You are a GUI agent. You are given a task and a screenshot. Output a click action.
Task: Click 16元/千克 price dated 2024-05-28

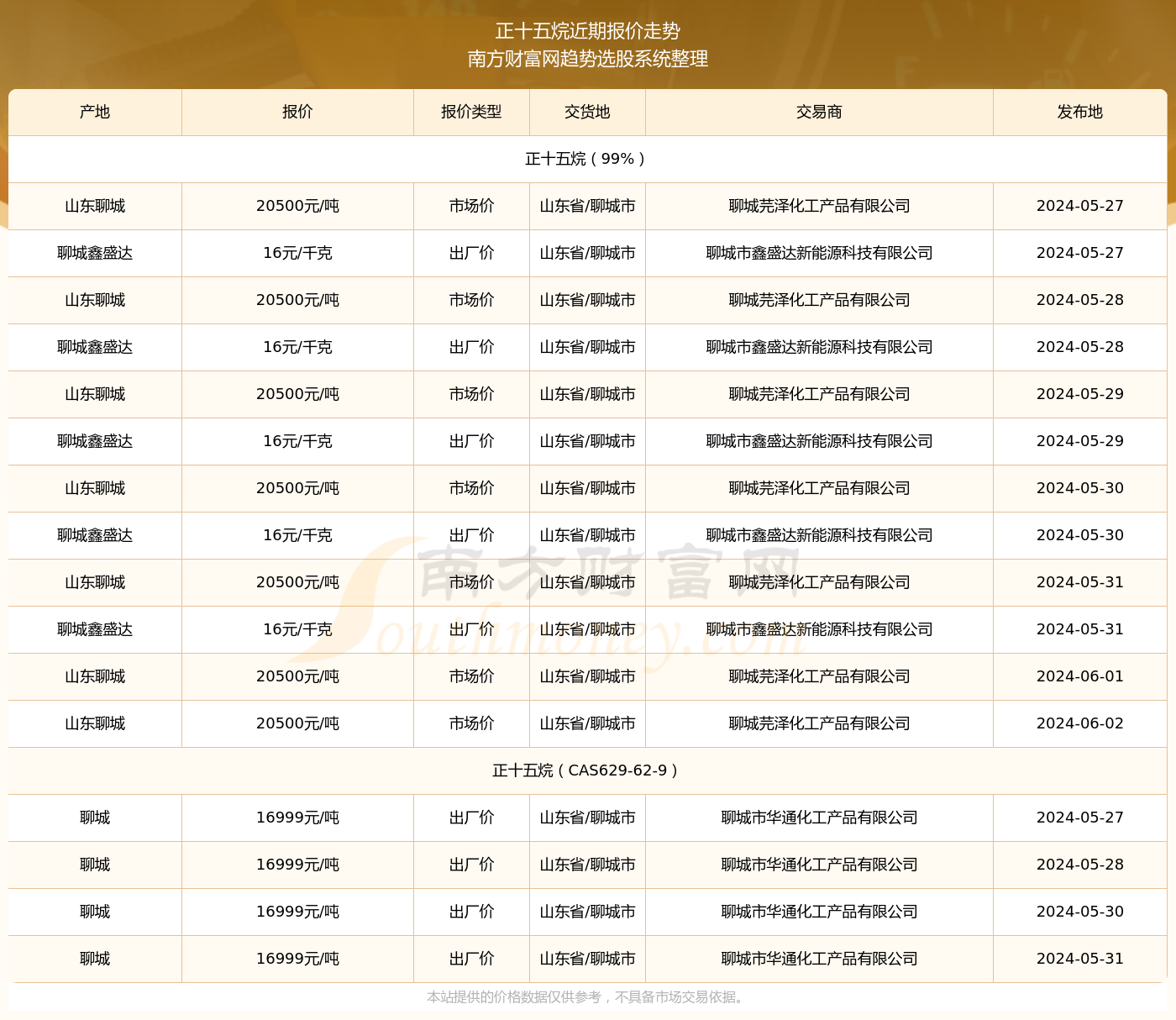(x=297, y=347)
